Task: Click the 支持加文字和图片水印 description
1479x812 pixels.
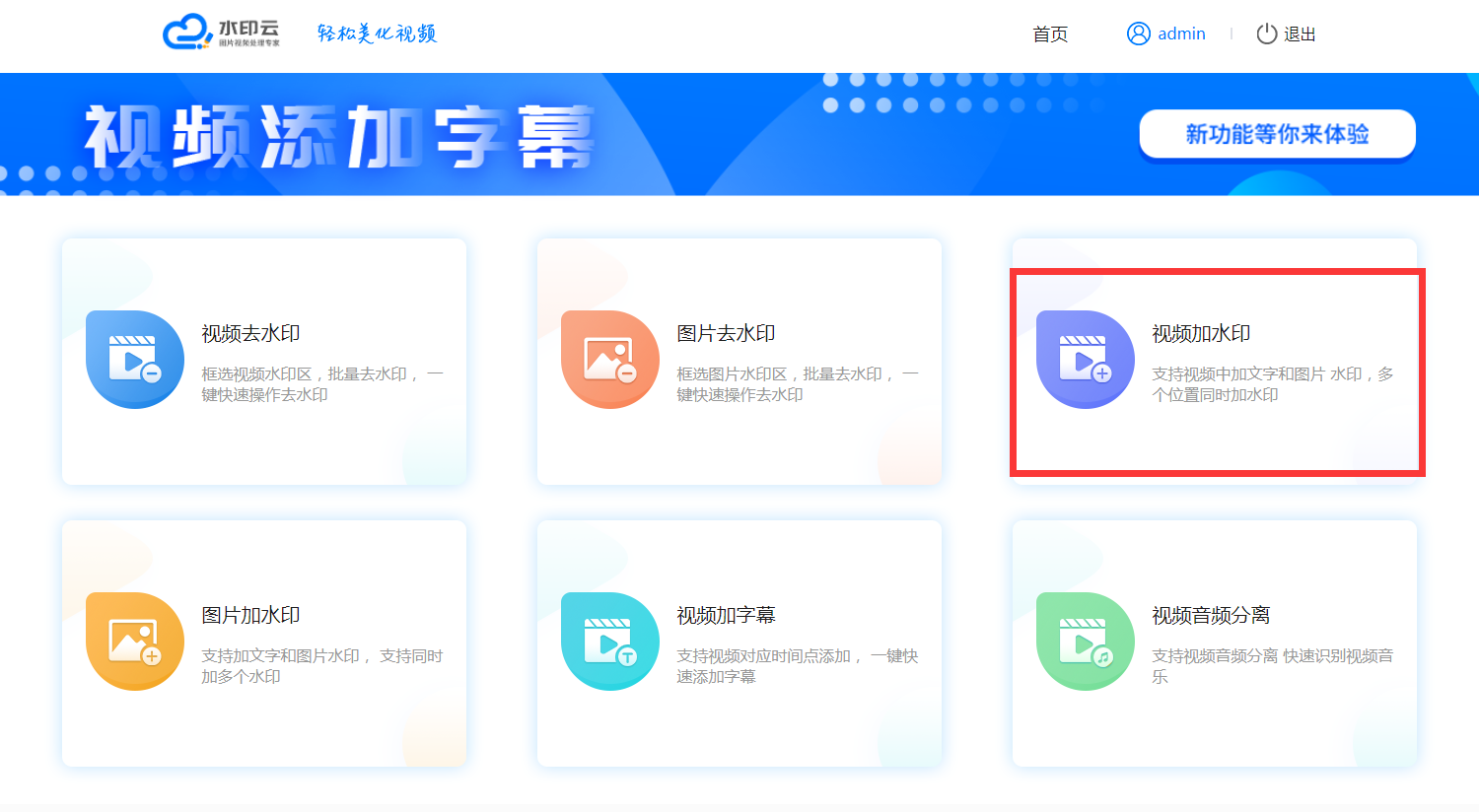Action: (x=322, y=666)
